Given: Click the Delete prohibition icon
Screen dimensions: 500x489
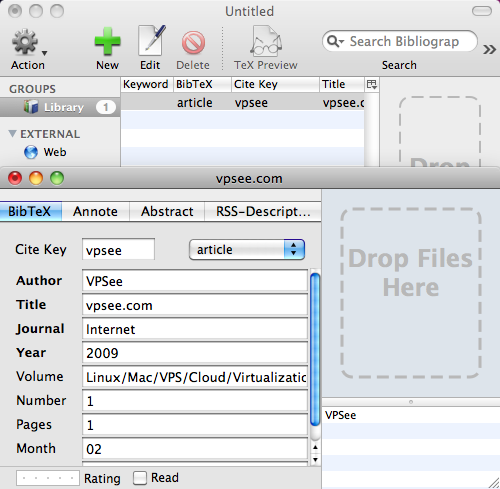Looking at the screenshot, I should [x=193, y=43].
